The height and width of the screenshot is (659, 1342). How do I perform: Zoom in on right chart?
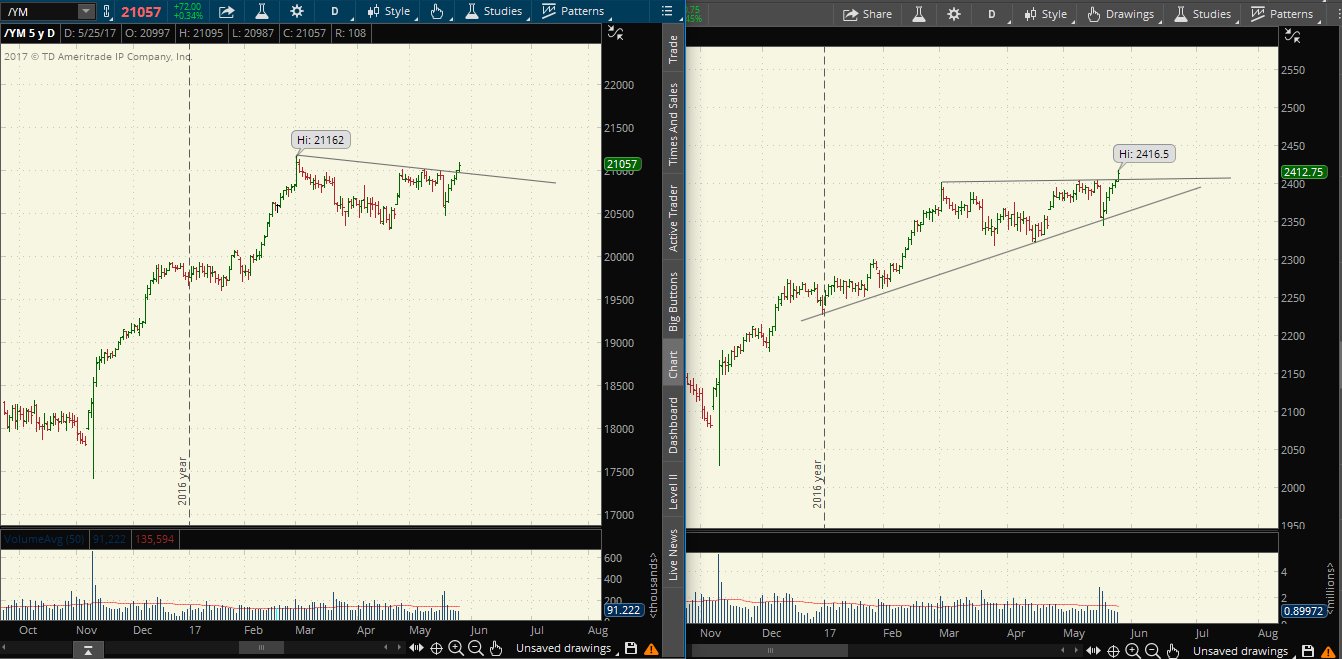1133,651
